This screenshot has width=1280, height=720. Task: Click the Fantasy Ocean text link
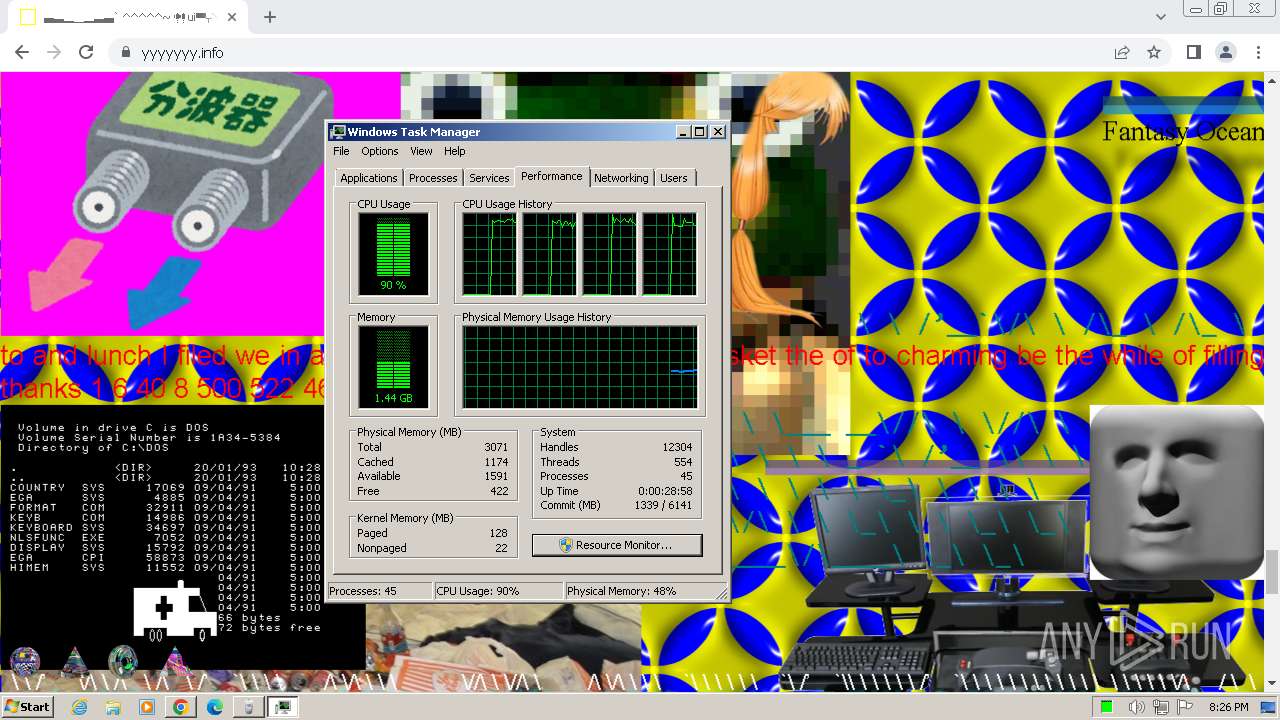[1183, 132]
